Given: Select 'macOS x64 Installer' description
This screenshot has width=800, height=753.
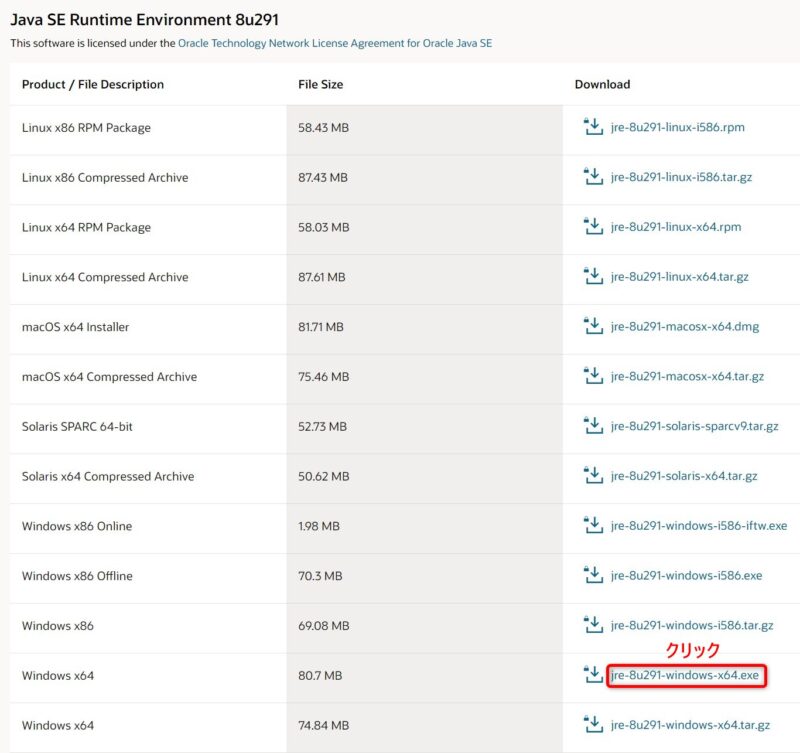Looking at the screenshot, I should tap(76, 327).
